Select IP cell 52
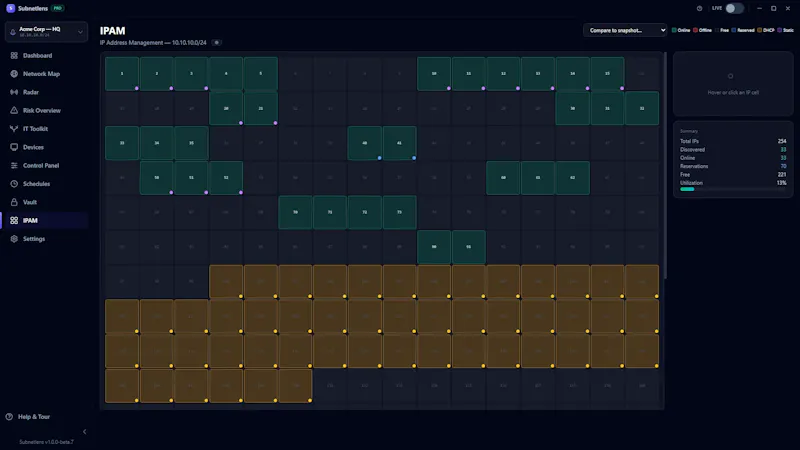 (x=226, y=178)
